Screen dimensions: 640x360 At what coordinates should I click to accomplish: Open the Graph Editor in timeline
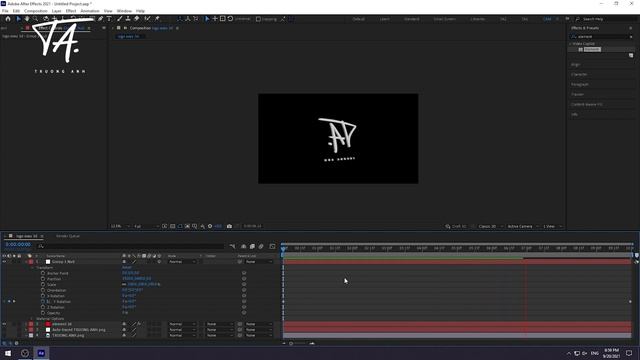pyautogui.click(x=272, y=246)
